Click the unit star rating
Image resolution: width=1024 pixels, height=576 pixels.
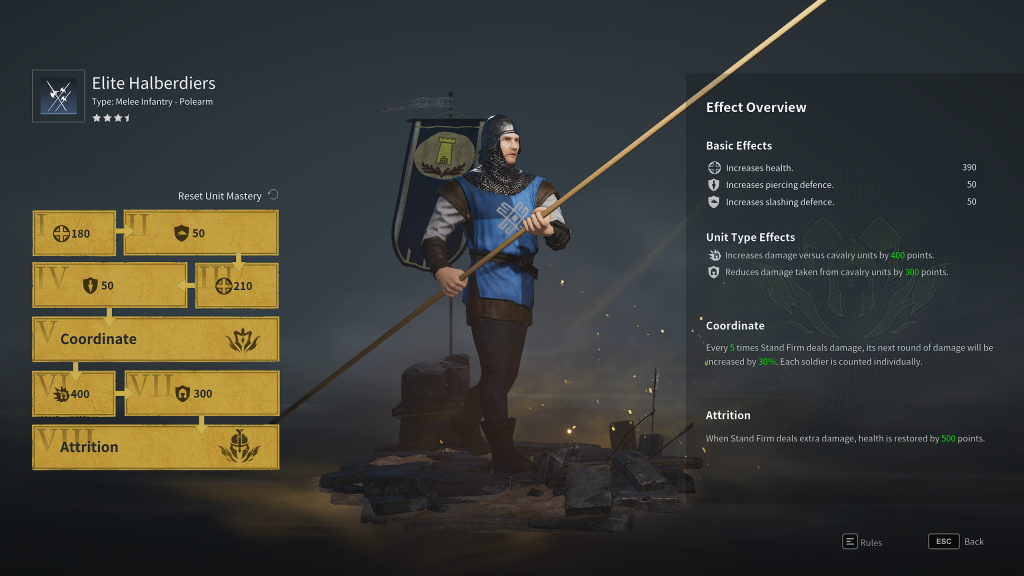click(111, 118)
